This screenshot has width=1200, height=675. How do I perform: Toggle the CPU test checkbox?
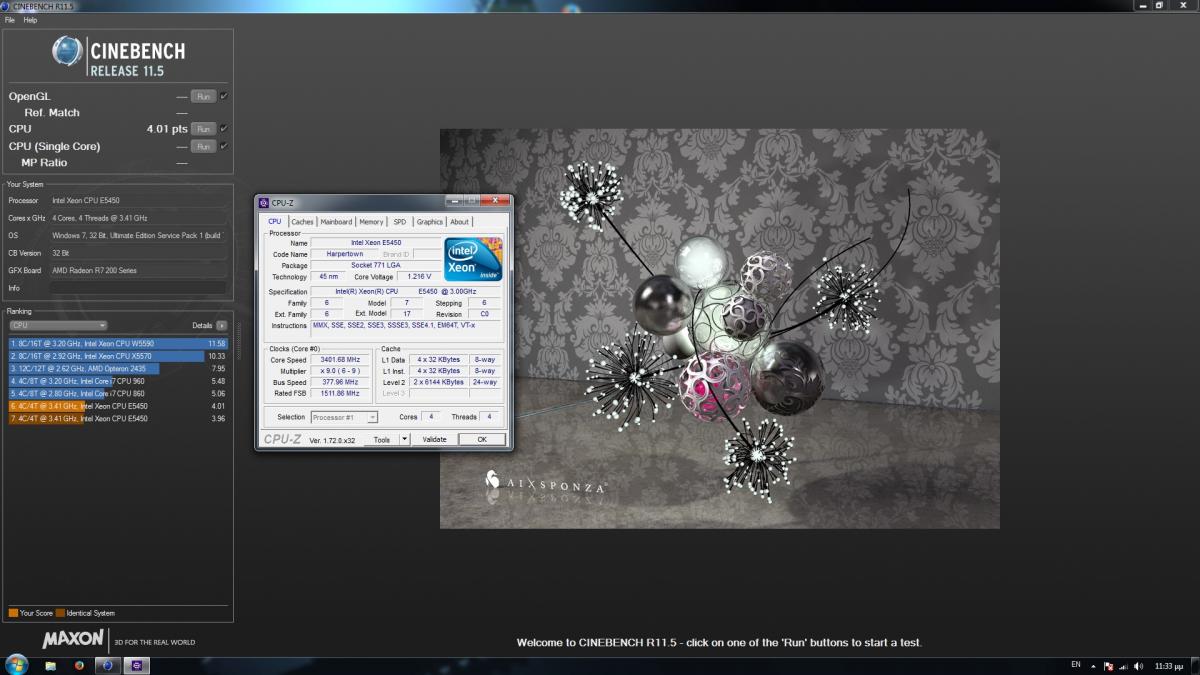coord(224,129)
